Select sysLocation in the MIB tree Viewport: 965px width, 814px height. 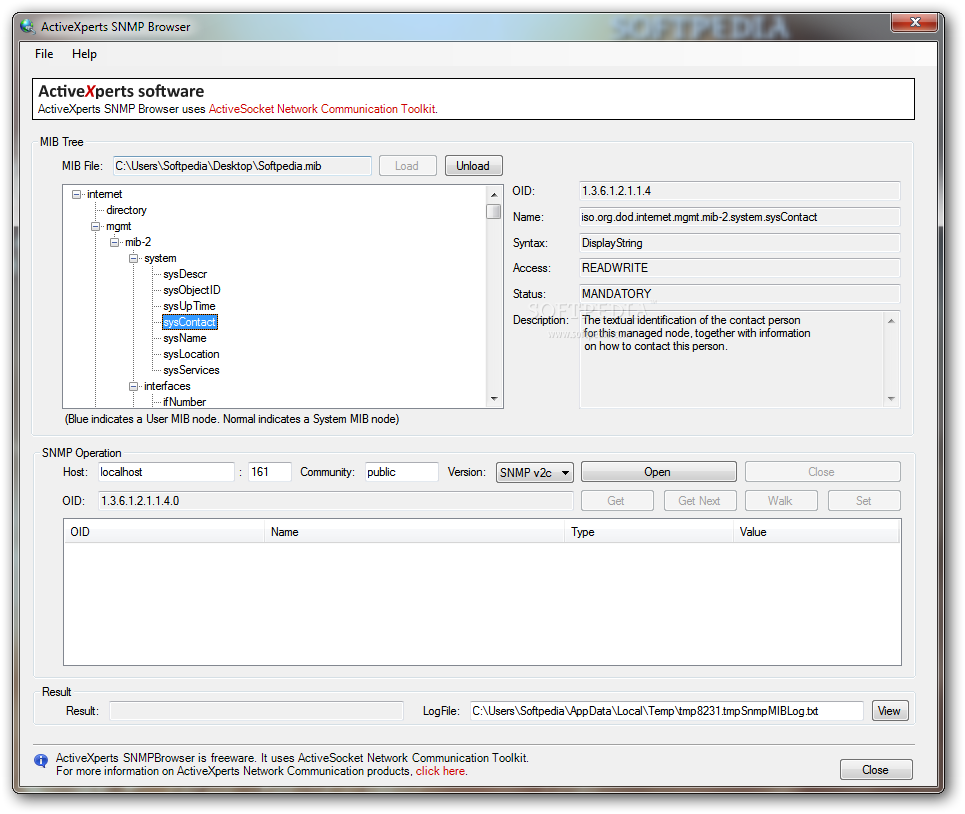coord(191,354)
